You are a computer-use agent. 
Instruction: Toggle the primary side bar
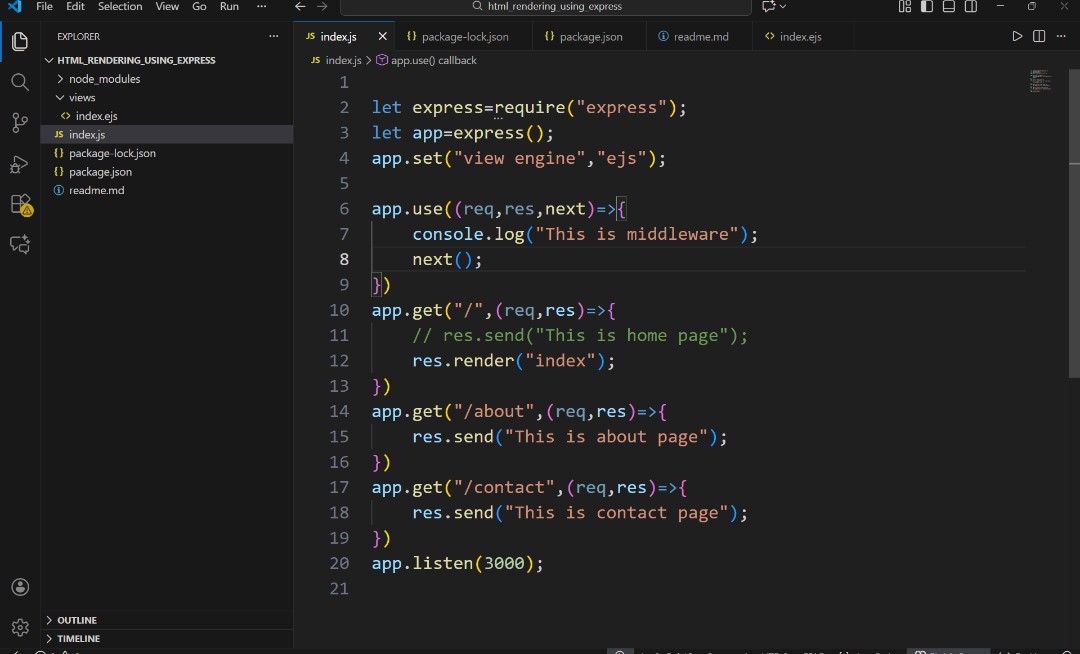pos(926,6)
